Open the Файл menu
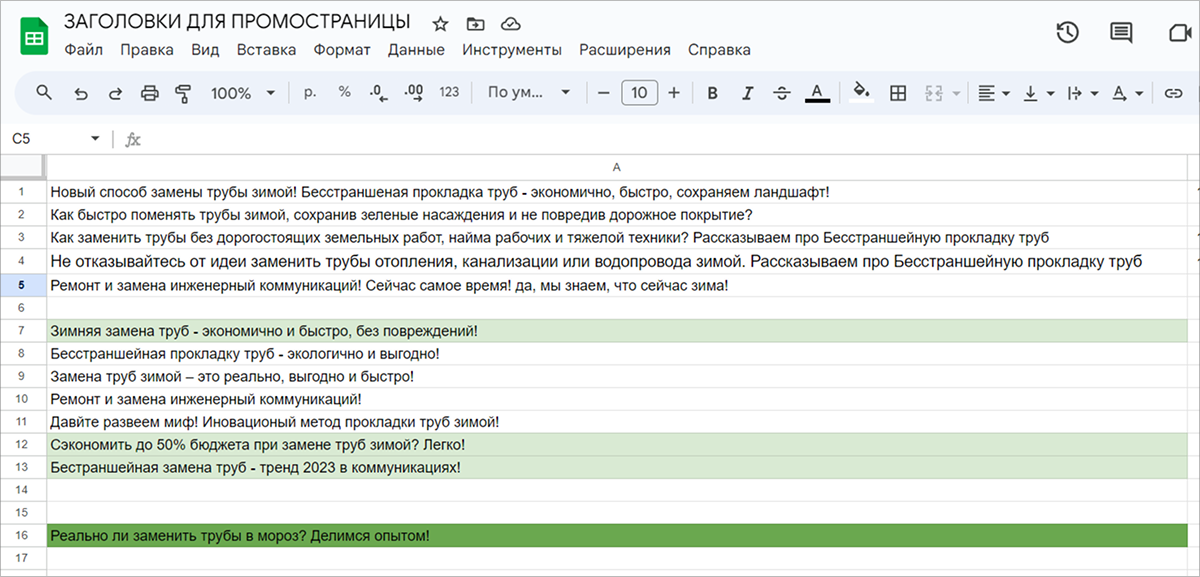Screen dimensions: 1200x577 tap(83, 50)
